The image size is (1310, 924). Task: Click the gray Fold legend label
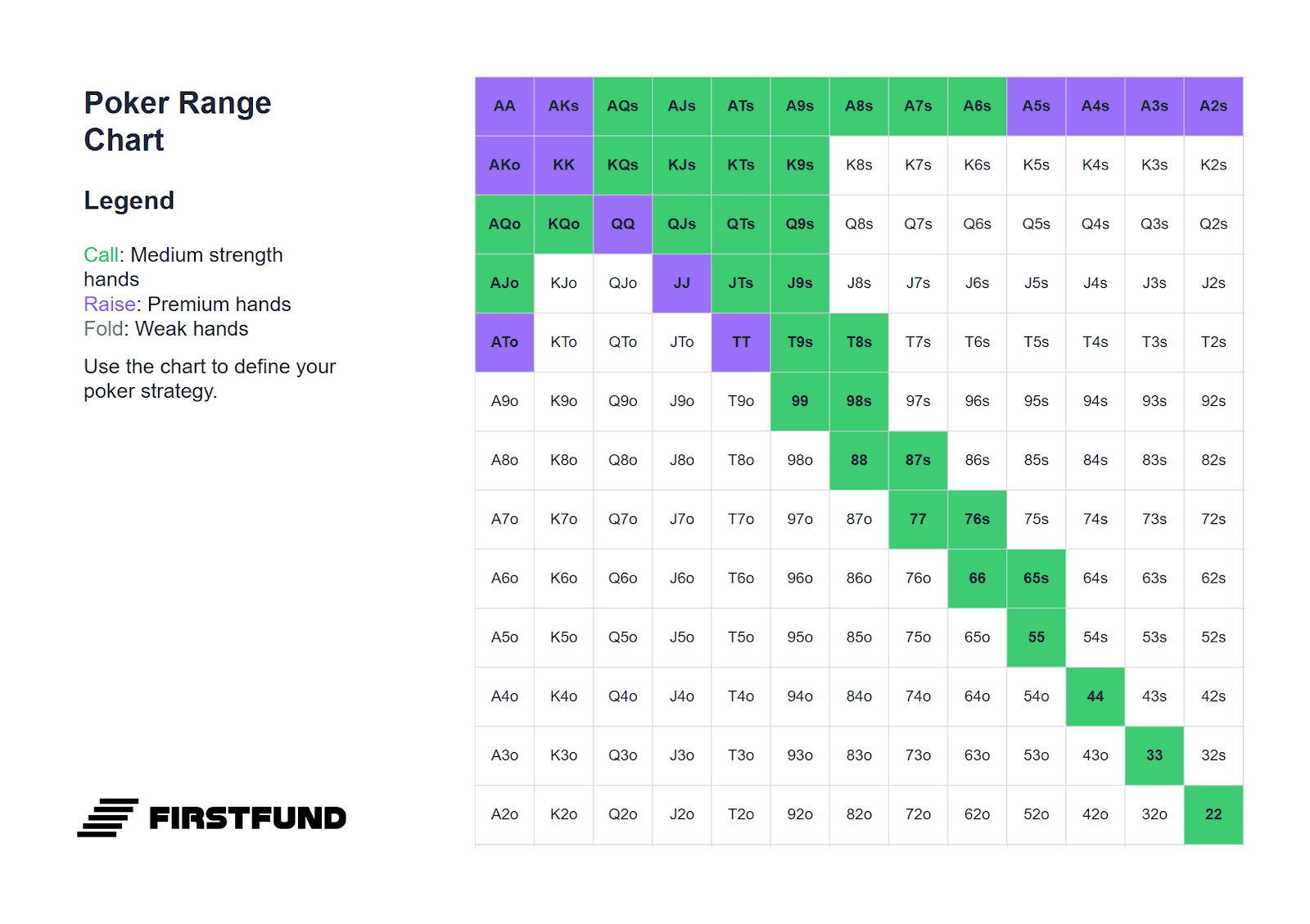pyautogui.click(x=103, y=329)
